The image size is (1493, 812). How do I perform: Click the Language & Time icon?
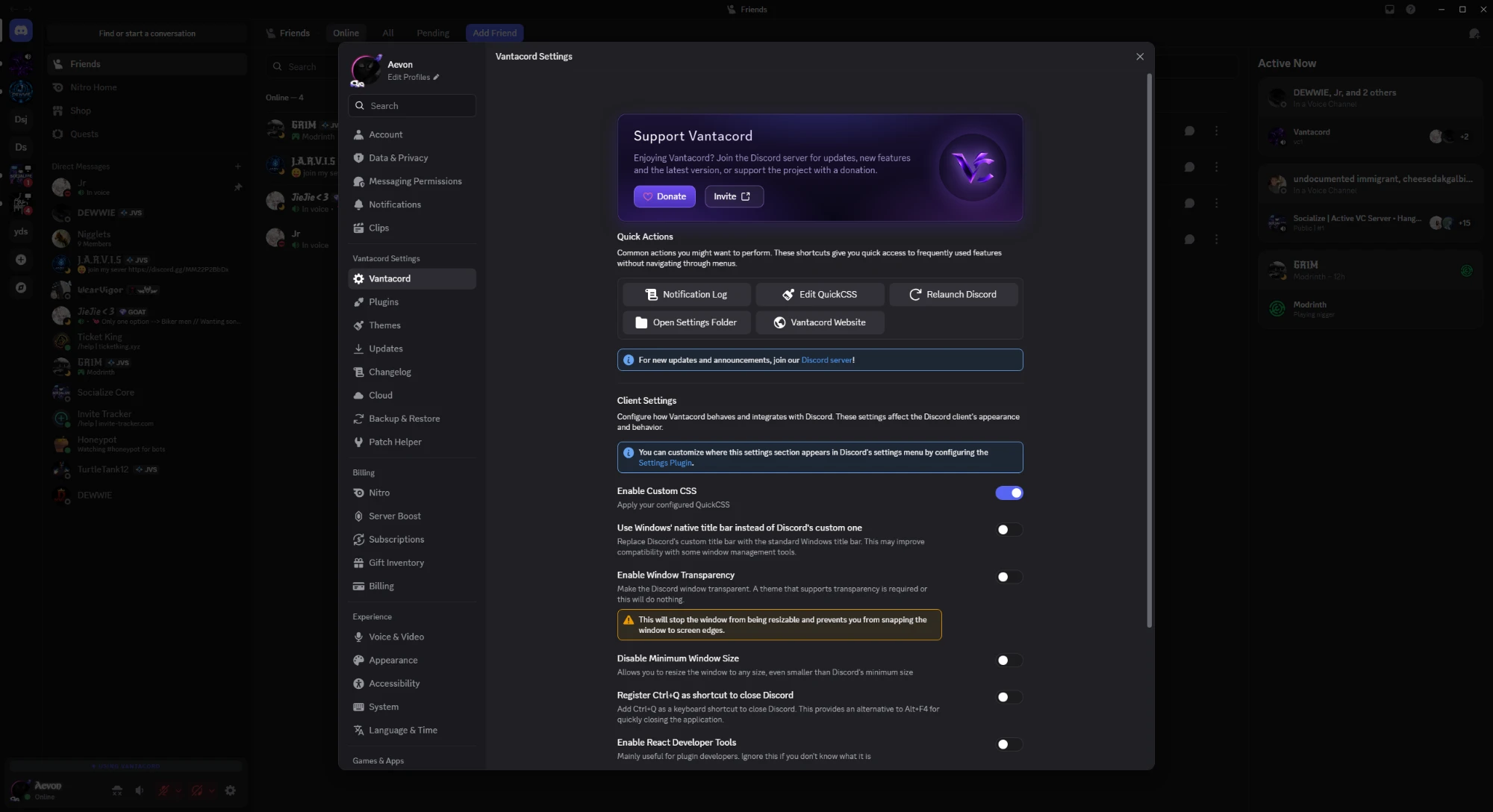(x=358, y=731)
